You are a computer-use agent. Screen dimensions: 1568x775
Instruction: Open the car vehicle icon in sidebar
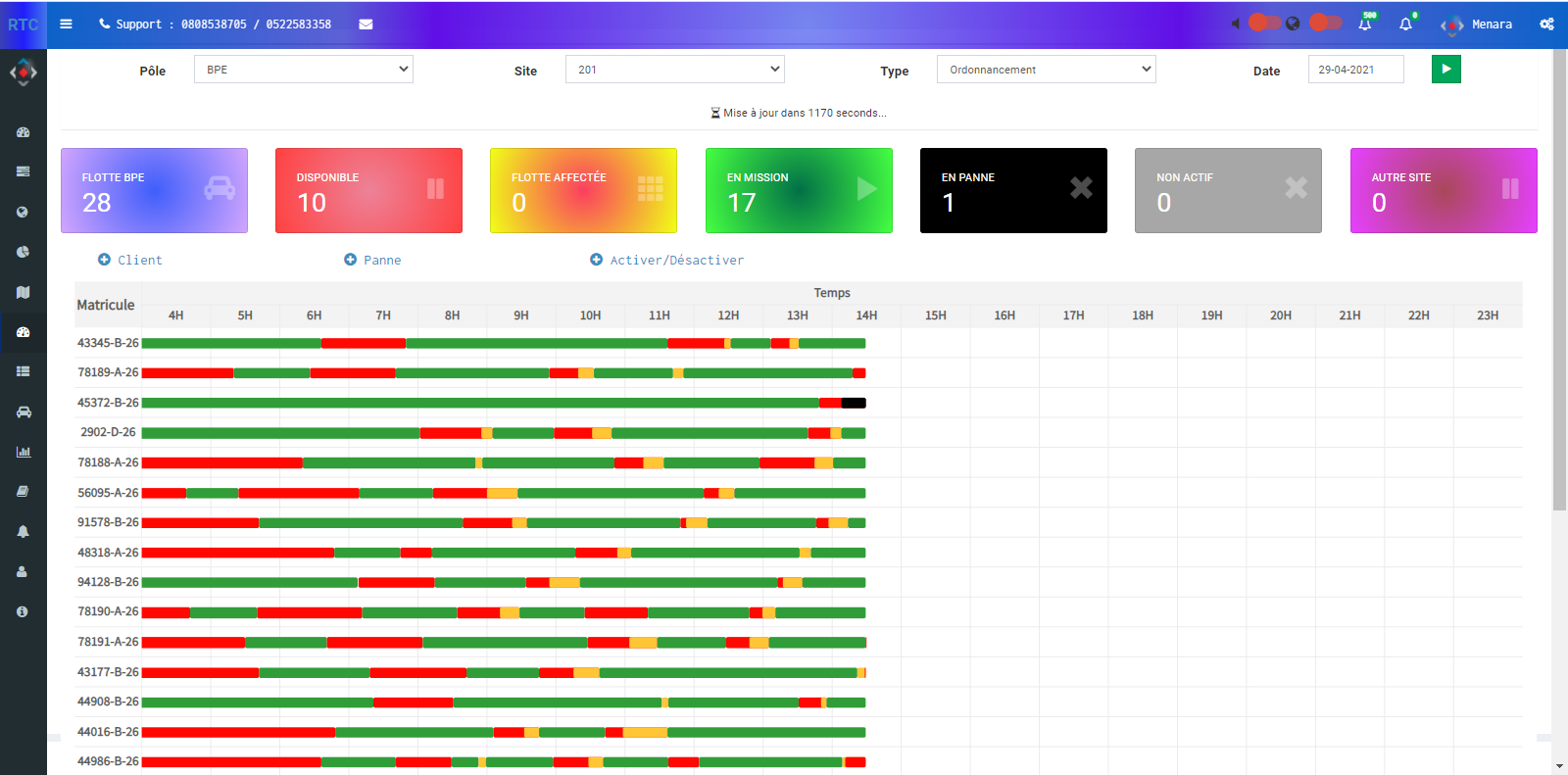click(x=23, y=412)
